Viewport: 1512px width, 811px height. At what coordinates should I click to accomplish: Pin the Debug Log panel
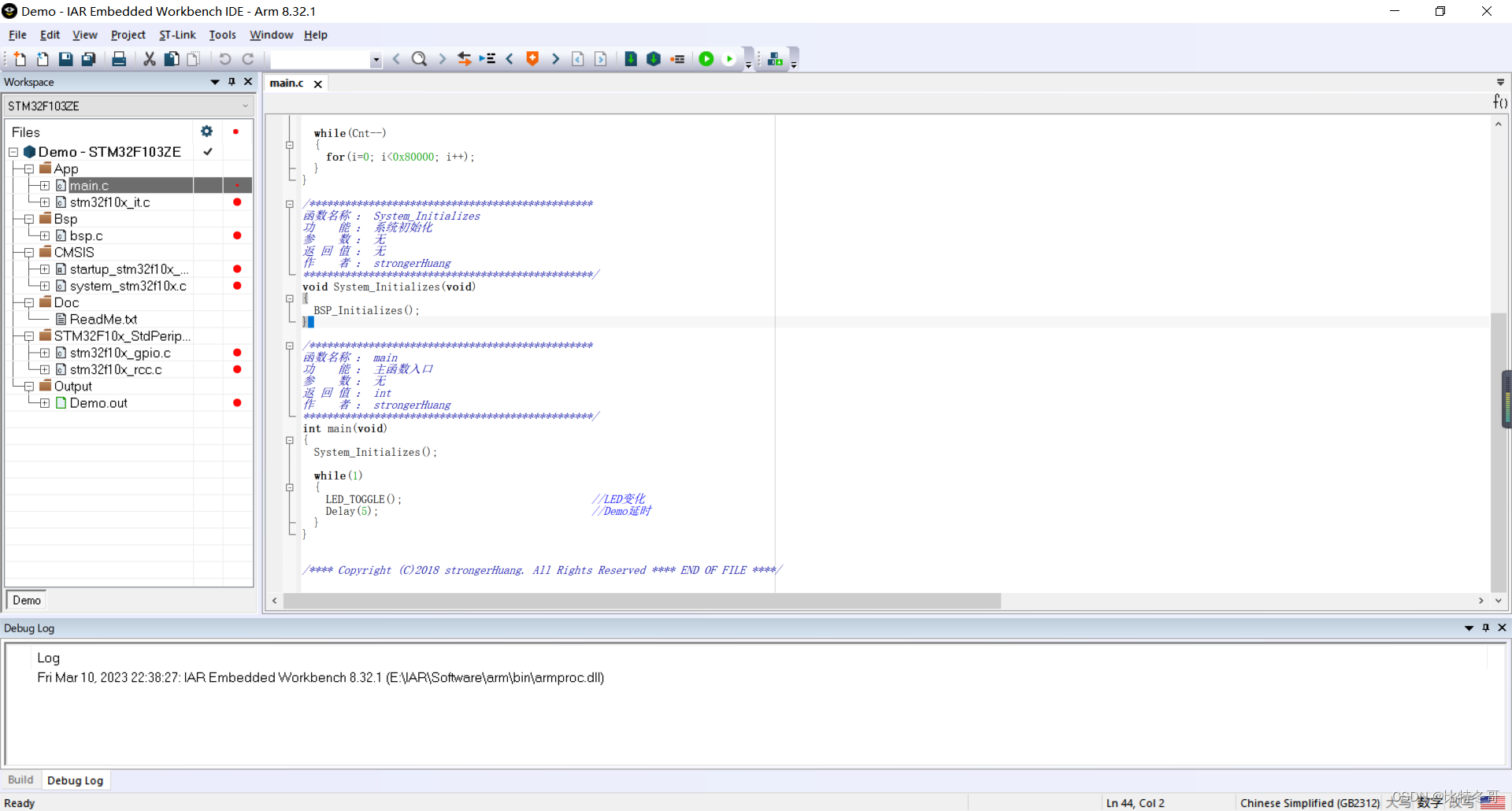1486,628
